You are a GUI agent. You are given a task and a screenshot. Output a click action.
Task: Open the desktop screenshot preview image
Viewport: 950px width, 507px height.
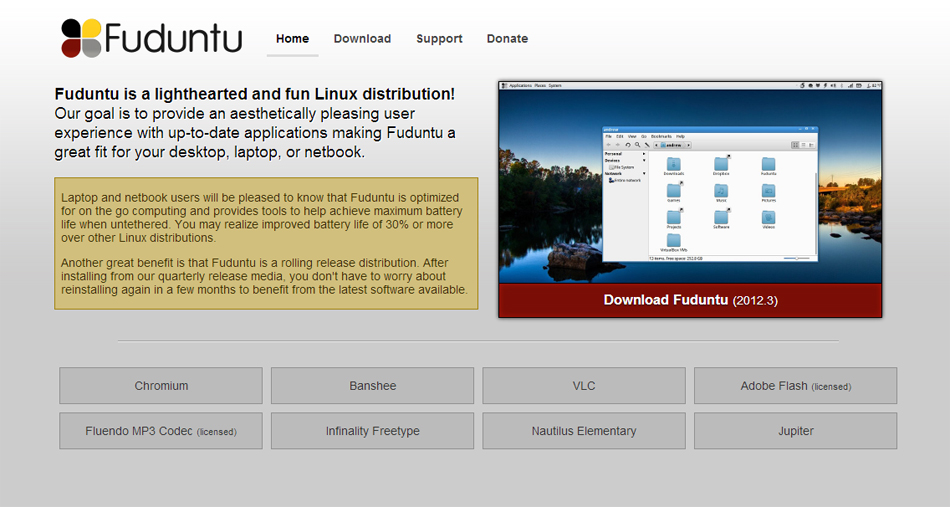coord(690,182)
